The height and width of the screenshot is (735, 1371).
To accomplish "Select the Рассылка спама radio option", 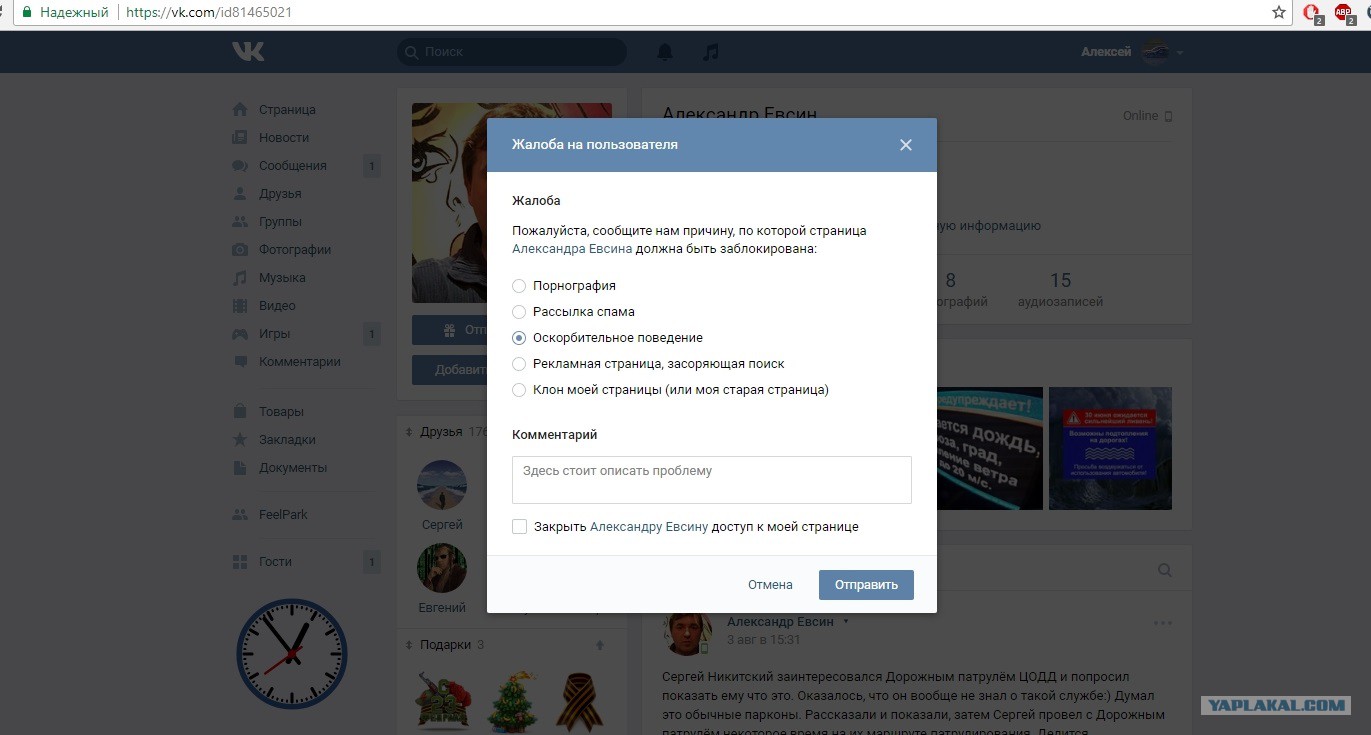I will click(x=519, y=312).
